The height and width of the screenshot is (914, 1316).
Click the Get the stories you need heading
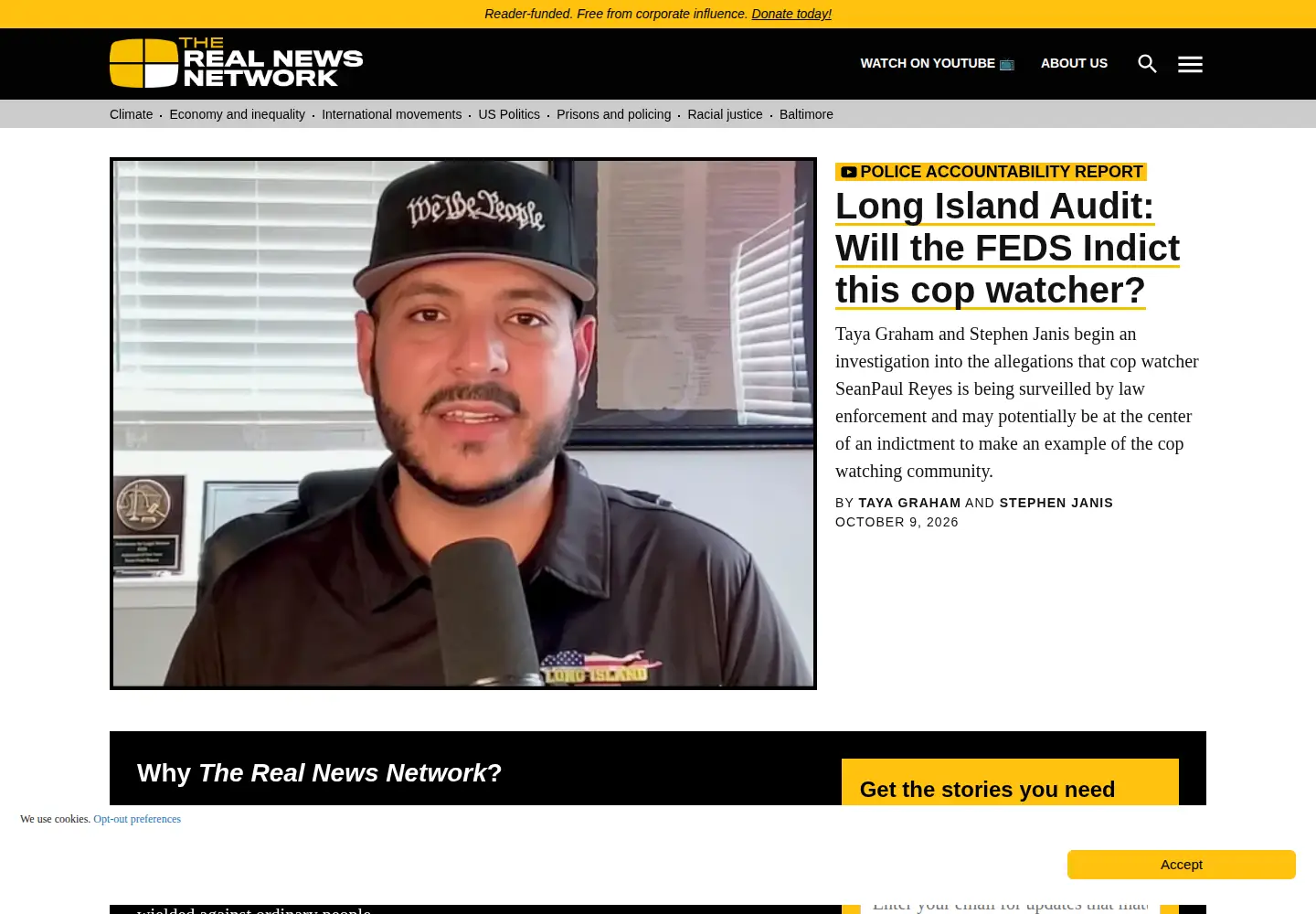click(x=987, y=790)
